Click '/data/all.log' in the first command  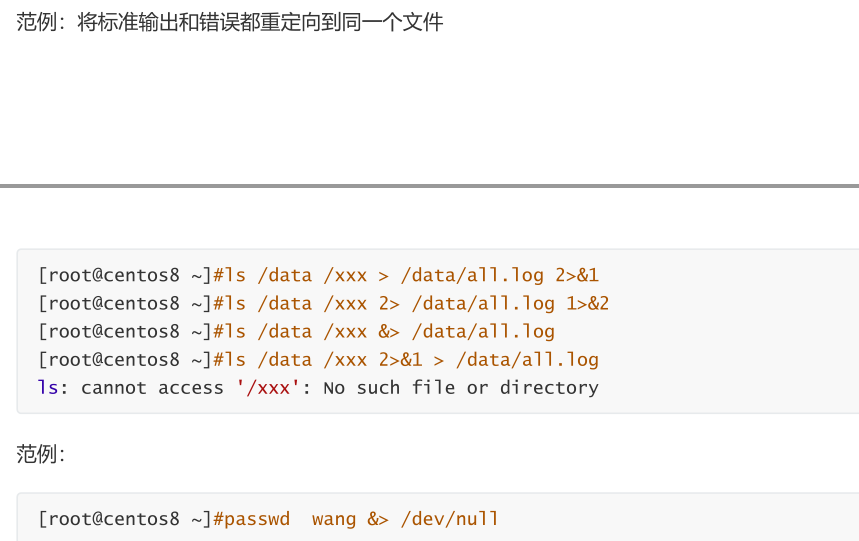click(x=472, y=275)
